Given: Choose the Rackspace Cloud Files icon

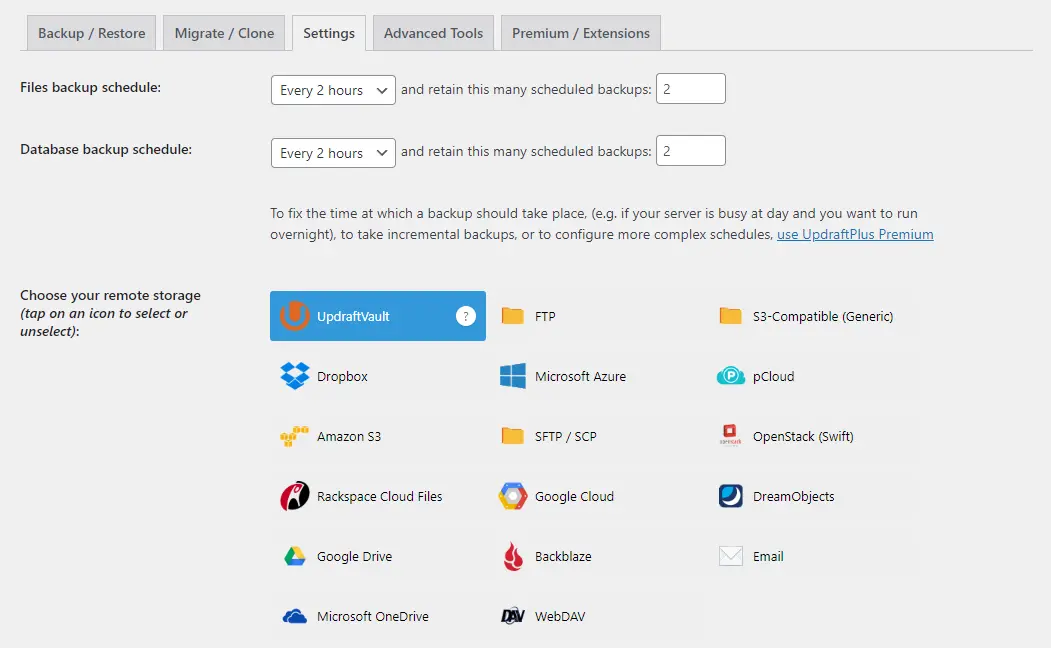Looking at the screenshot, I should [295, 496].
